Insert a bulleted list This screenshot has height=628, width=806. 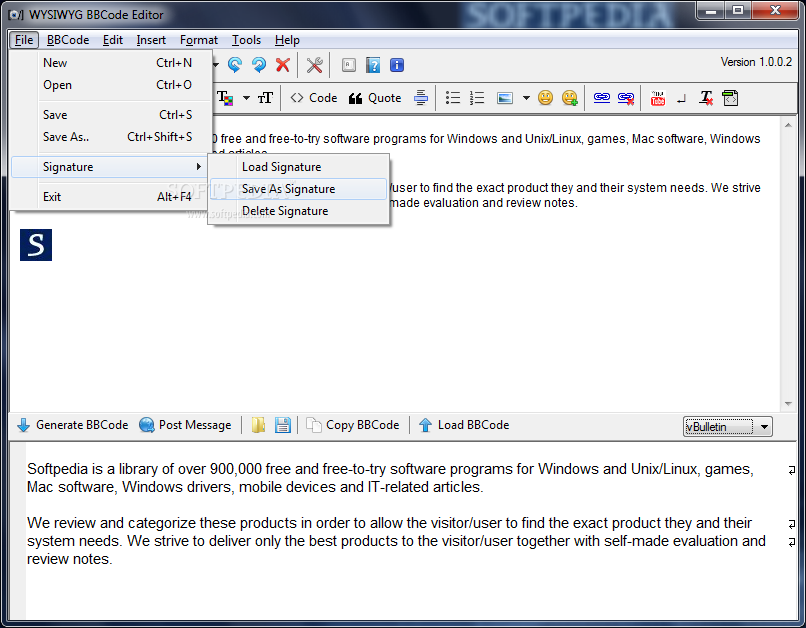click(452, 98)
